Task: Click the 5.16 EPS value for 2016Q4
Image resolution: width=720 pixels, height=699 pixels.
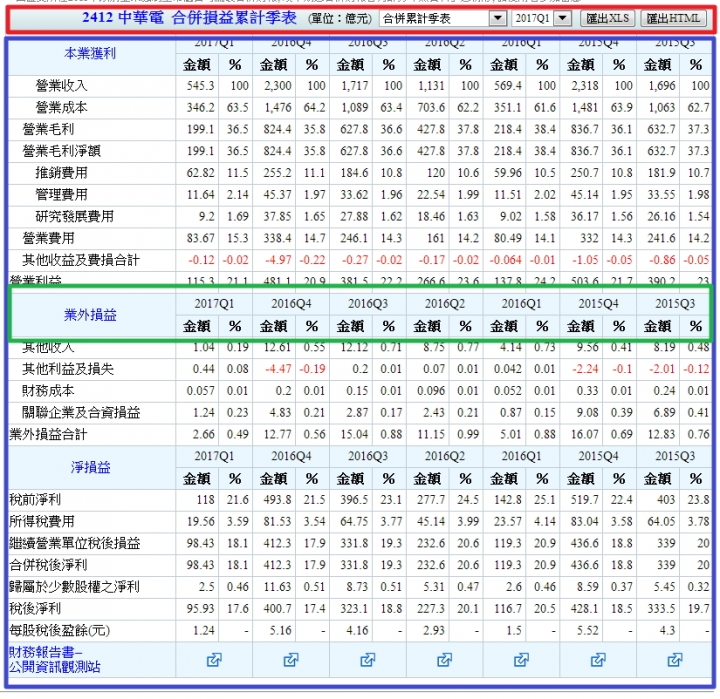Action: point(281,631)
